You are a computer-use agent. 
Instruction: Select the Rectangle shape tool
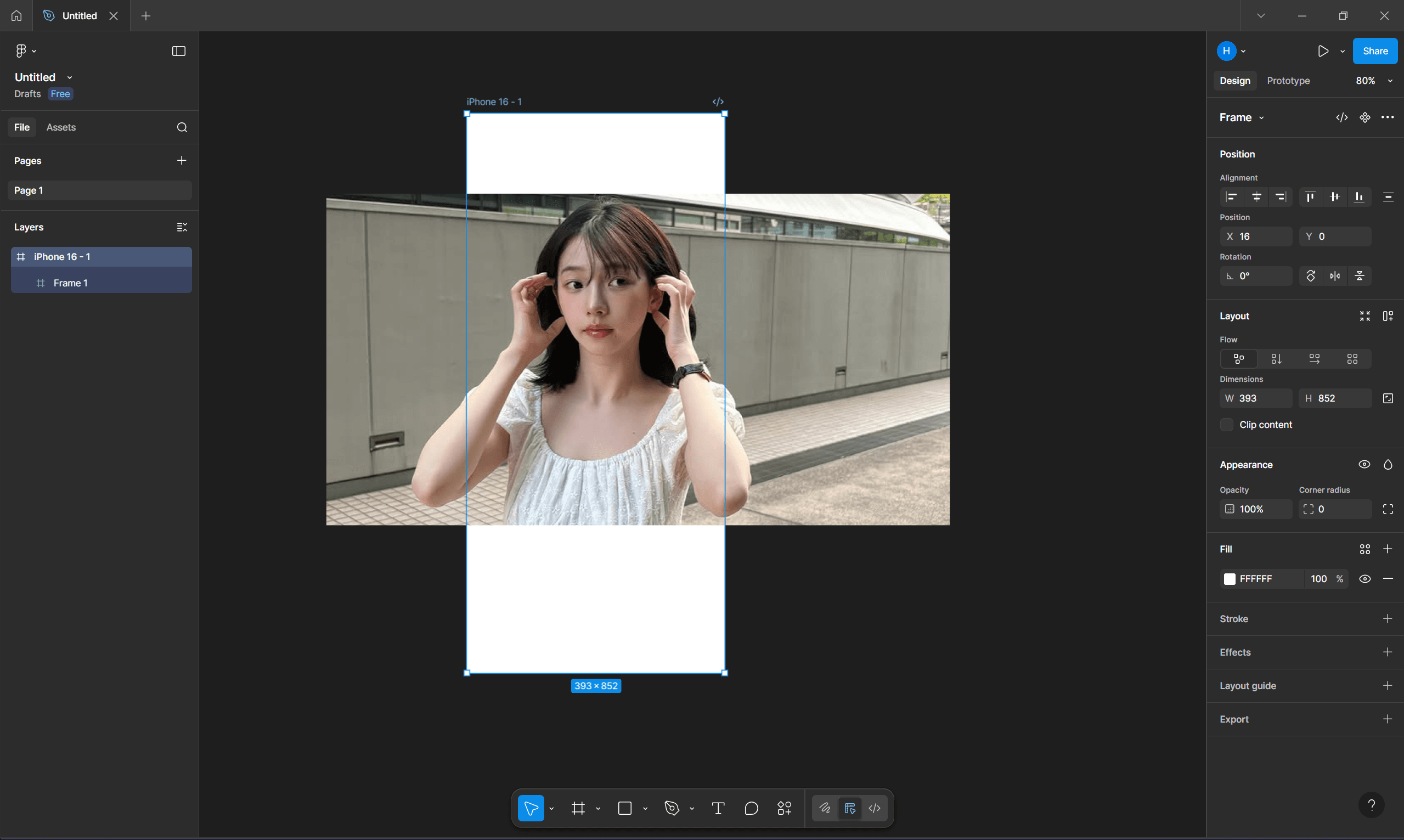pos(625,808)
